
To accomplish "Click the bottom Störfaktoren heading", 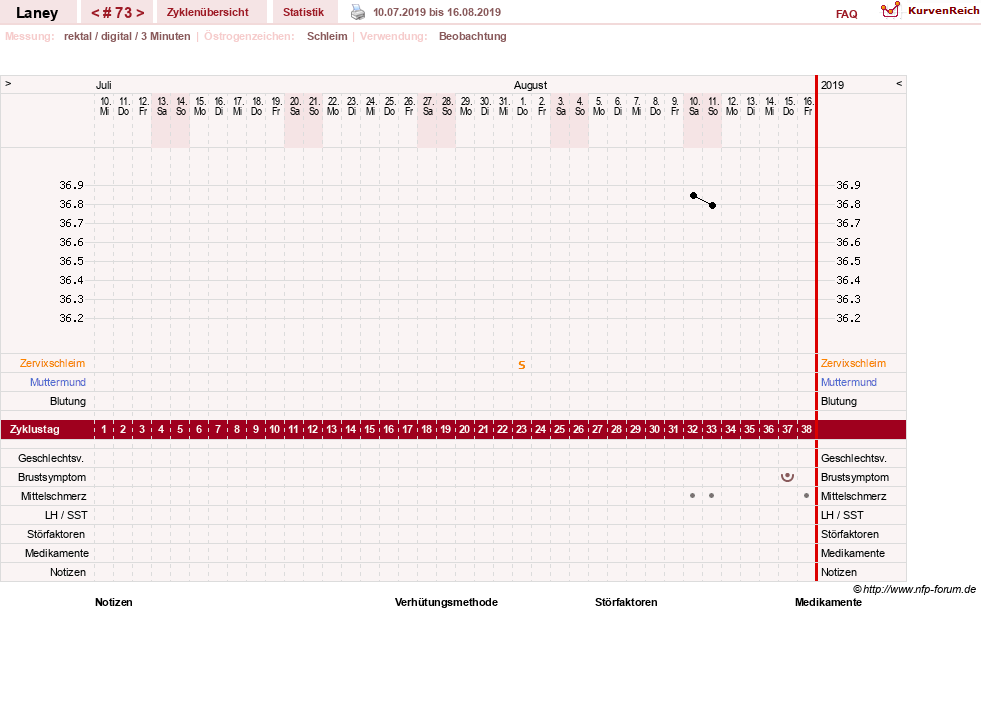I will 626,602.
